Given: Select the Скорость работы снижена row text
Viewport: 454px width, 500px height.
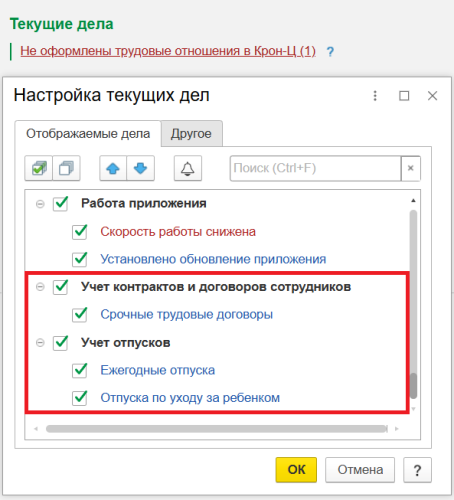Looking at the screenshot, I should click(x=178, y=231).
